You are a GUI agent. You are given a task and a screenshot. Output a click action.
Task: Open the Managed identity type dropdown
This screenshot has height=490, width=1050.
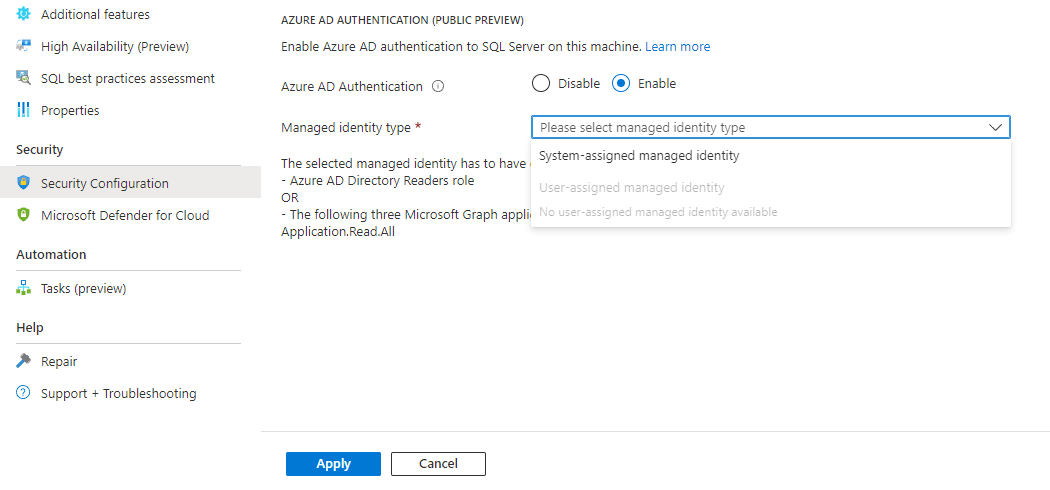[760, 128]
